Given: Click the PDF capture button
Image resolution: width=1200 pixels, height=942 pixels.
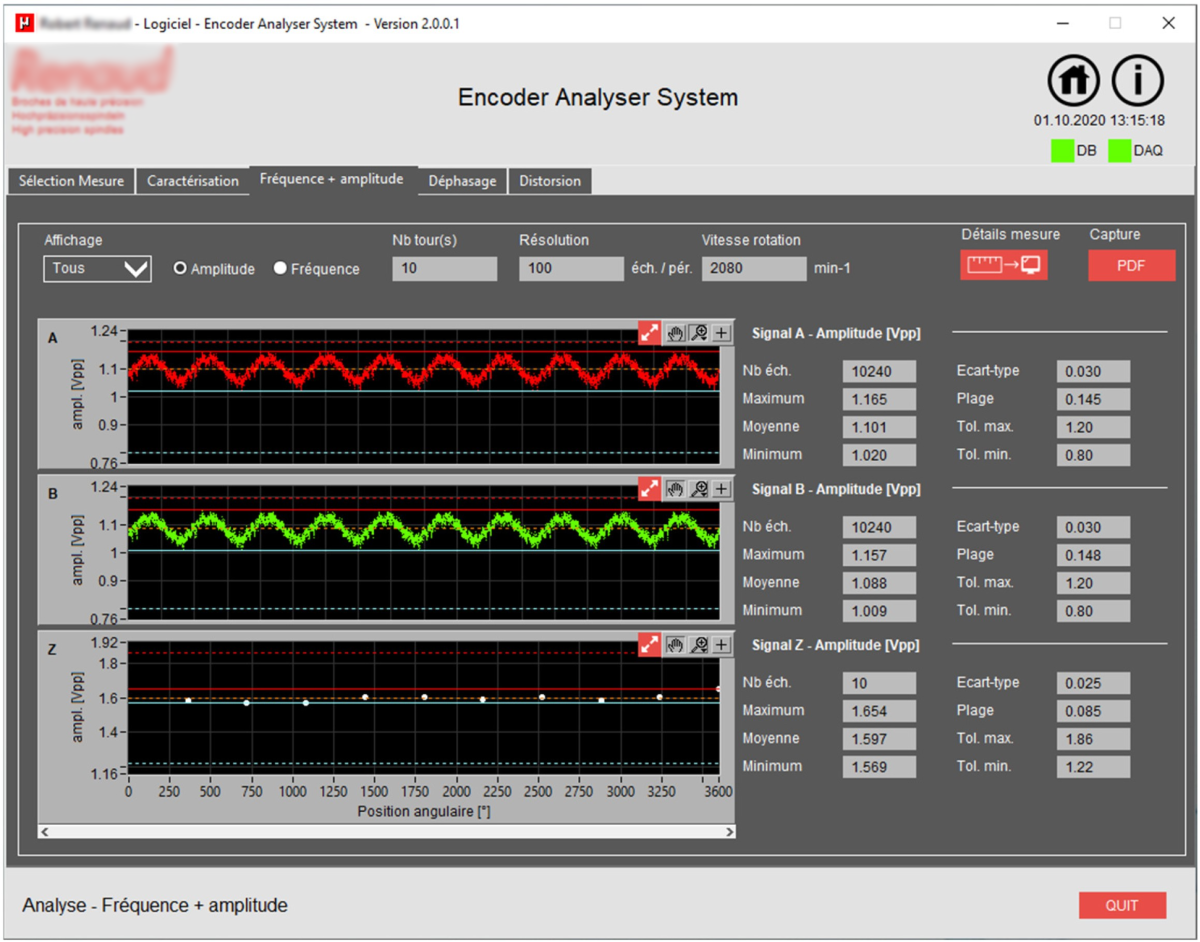Looking at the screenshot, I should point(1131,266).
